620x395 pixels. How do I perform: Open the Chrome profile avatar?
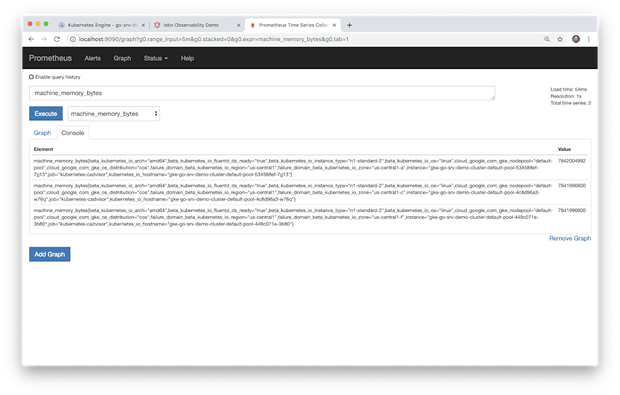coord(576,39)
